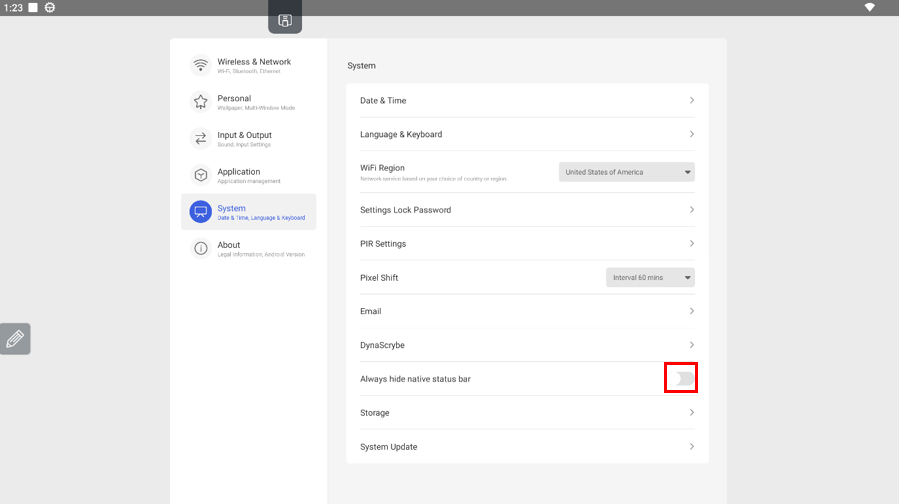The width and height of the screenshot is (899, 504).
Task: Open PIR Settings
Action: [x=526, y=244]
